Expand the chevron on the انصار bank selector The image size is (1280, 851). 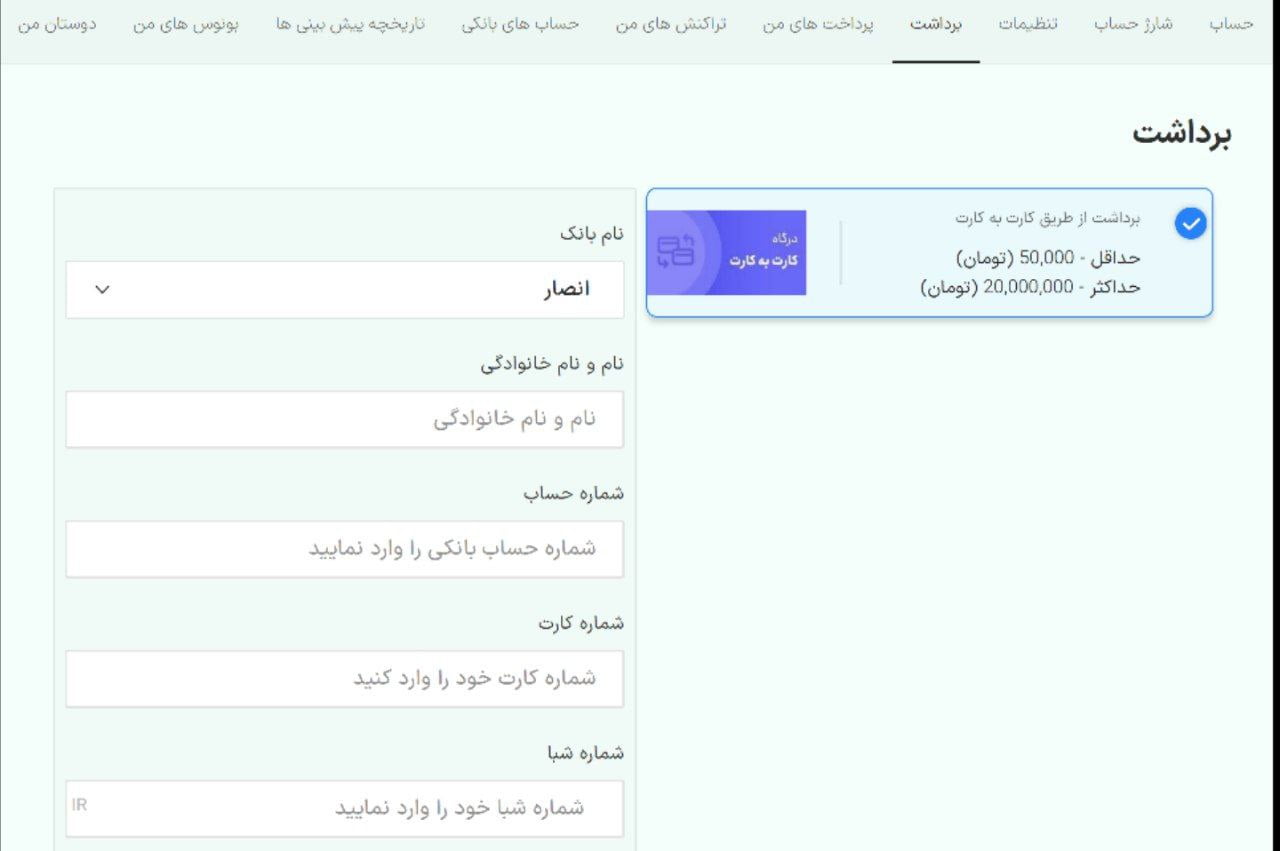[x=100, y=290]
